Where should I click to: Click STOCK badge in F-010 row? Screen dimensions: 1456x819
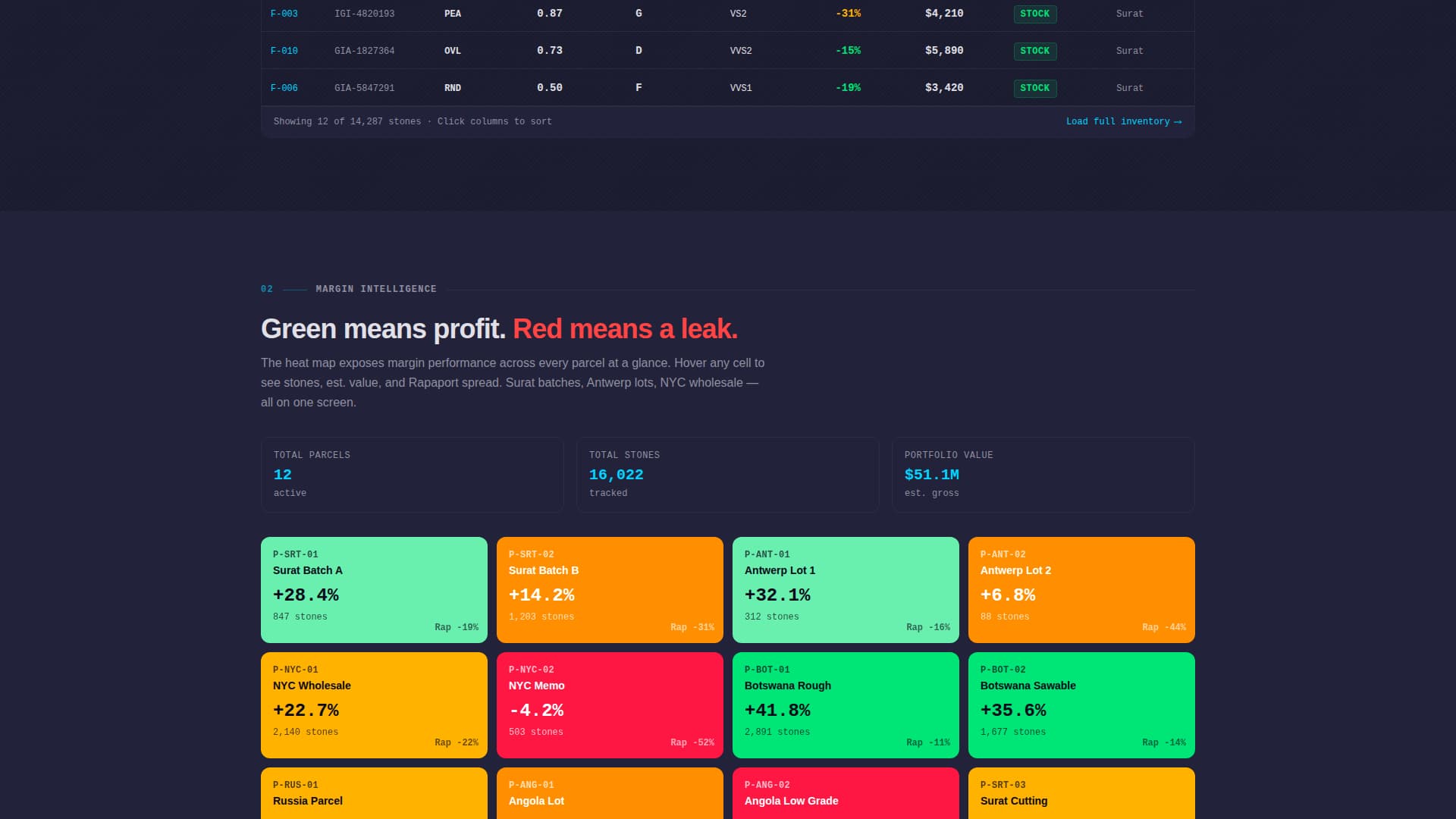[1034, 51]
